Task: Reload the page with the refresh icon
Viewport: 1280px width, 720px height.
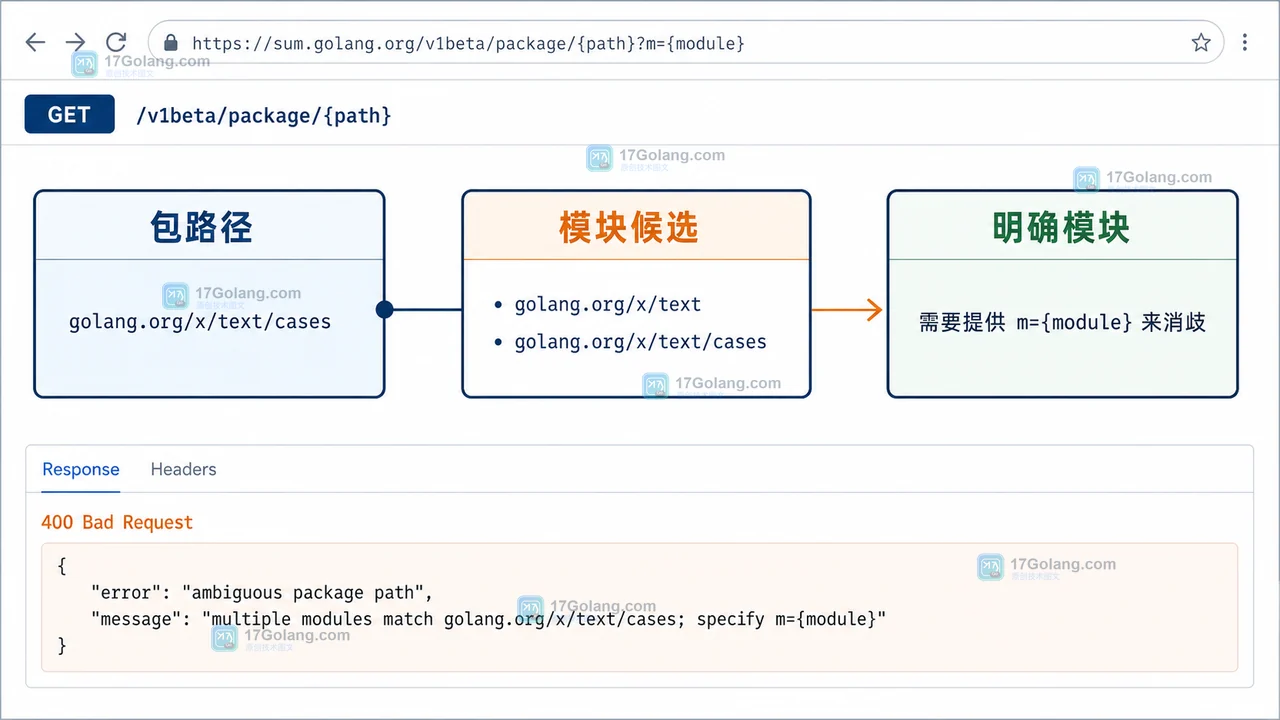Action: point(116,42)
